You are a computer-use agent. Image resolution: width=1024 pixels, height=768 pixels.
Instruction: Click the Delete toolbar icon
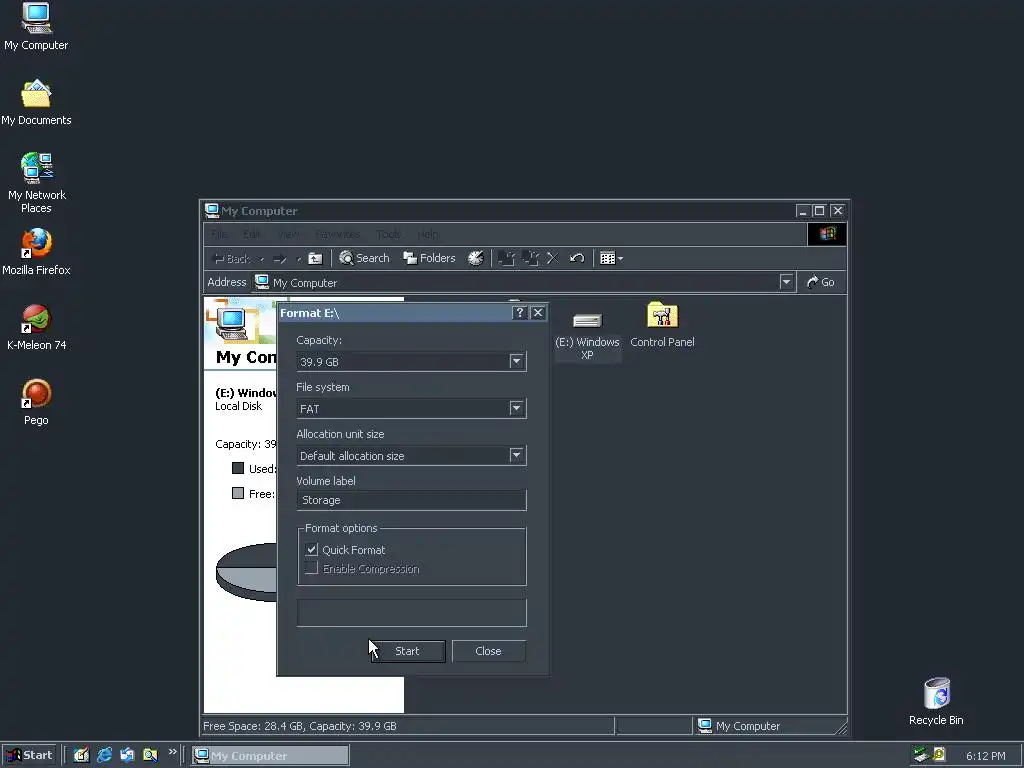click(x=552, y=259)
